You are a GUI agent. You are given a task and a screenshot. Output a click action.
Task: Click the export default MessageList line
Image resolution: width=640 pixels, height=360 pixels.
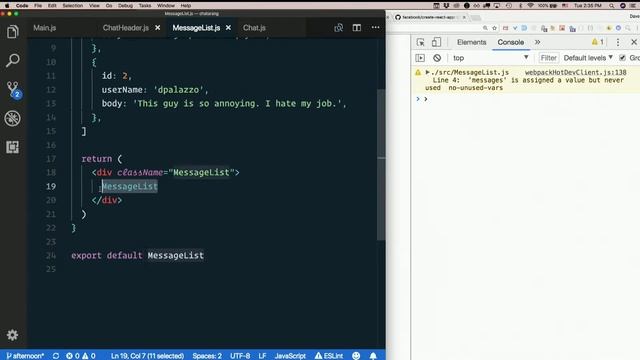137,256
